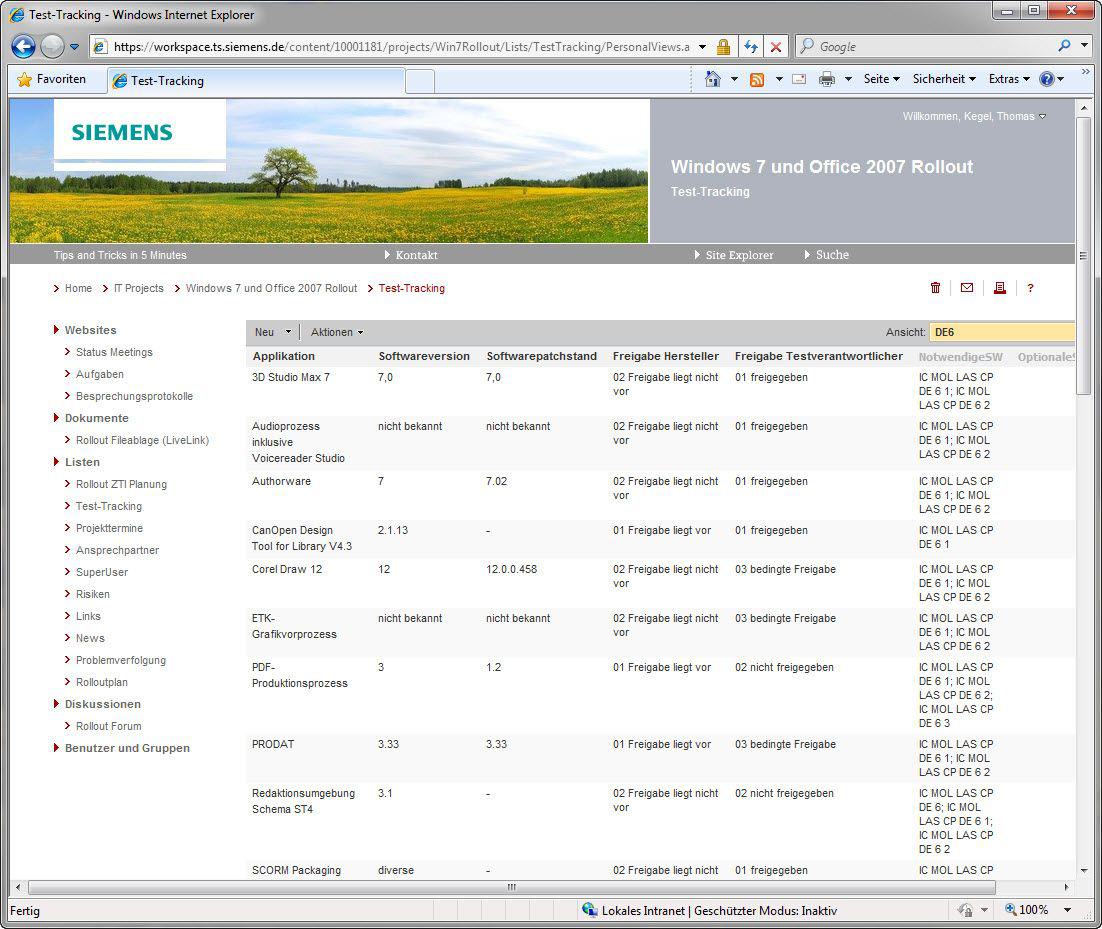Click the red envelope mail icon
Image resolution: width=1102 pixels, height=929 pixels.
pos(967,288)
